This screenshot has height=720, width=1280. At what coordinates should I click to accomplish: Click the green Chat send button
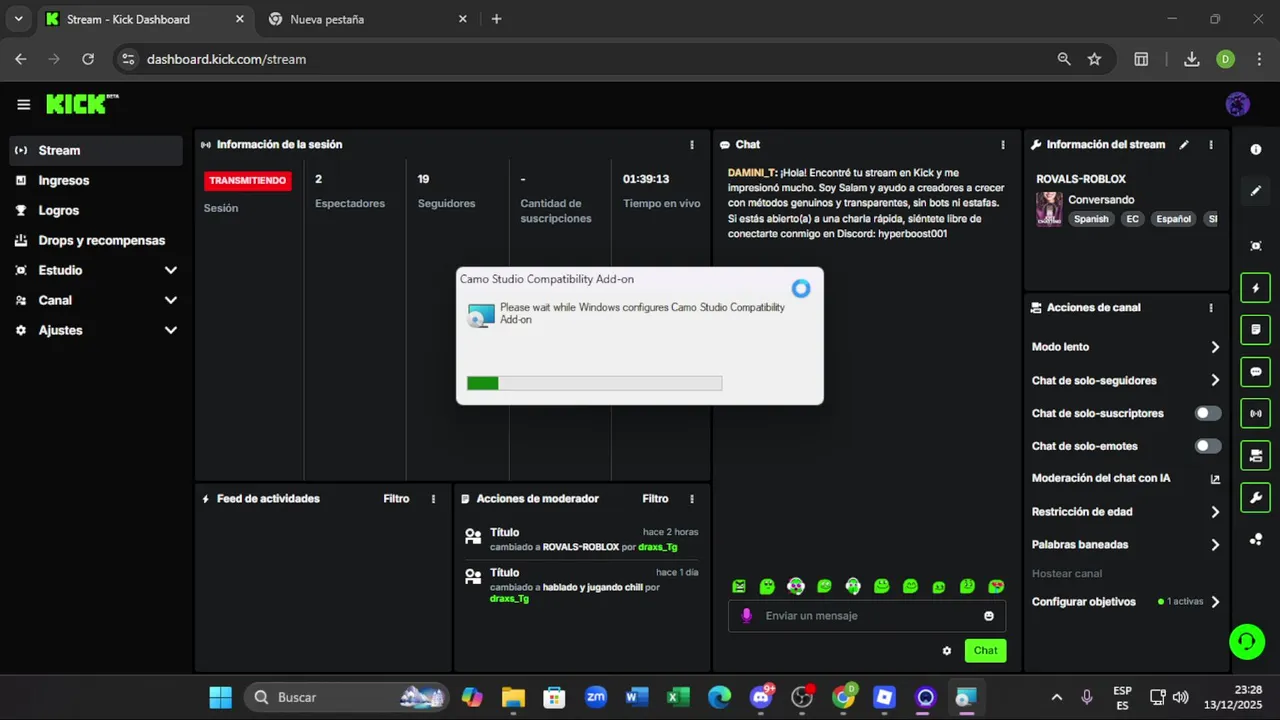click(x=985, y=650)
